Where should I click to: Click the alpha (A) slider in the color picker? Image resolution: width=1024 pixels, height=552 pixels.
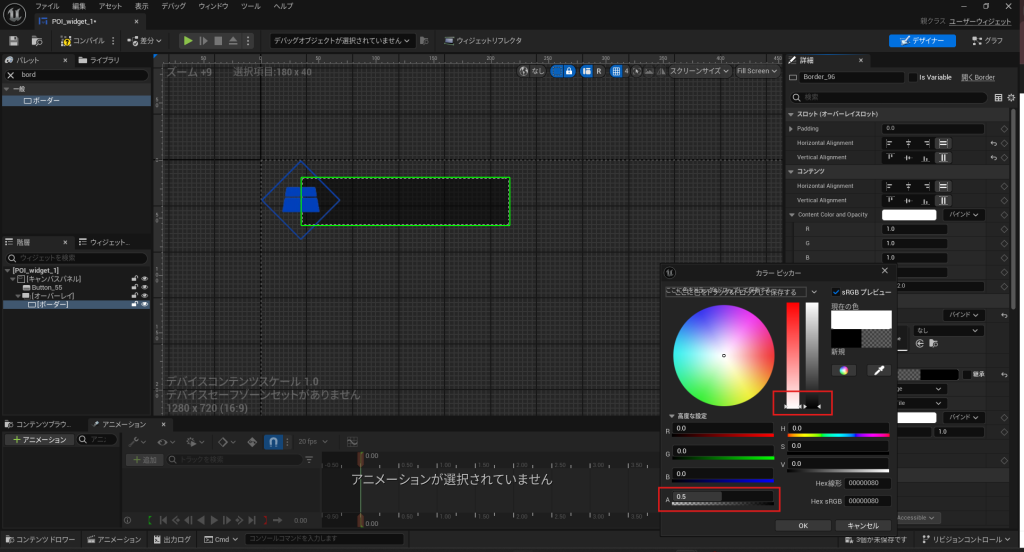723,496
